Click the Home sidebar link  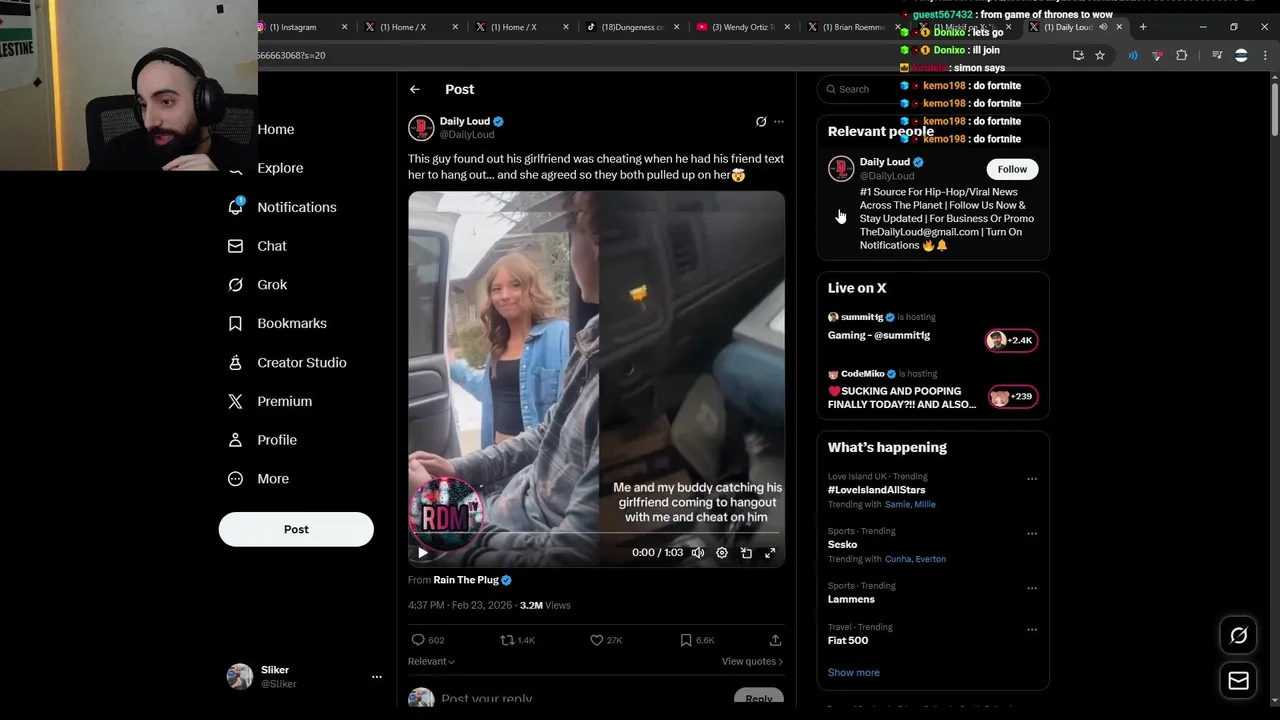tap(275, 129)
